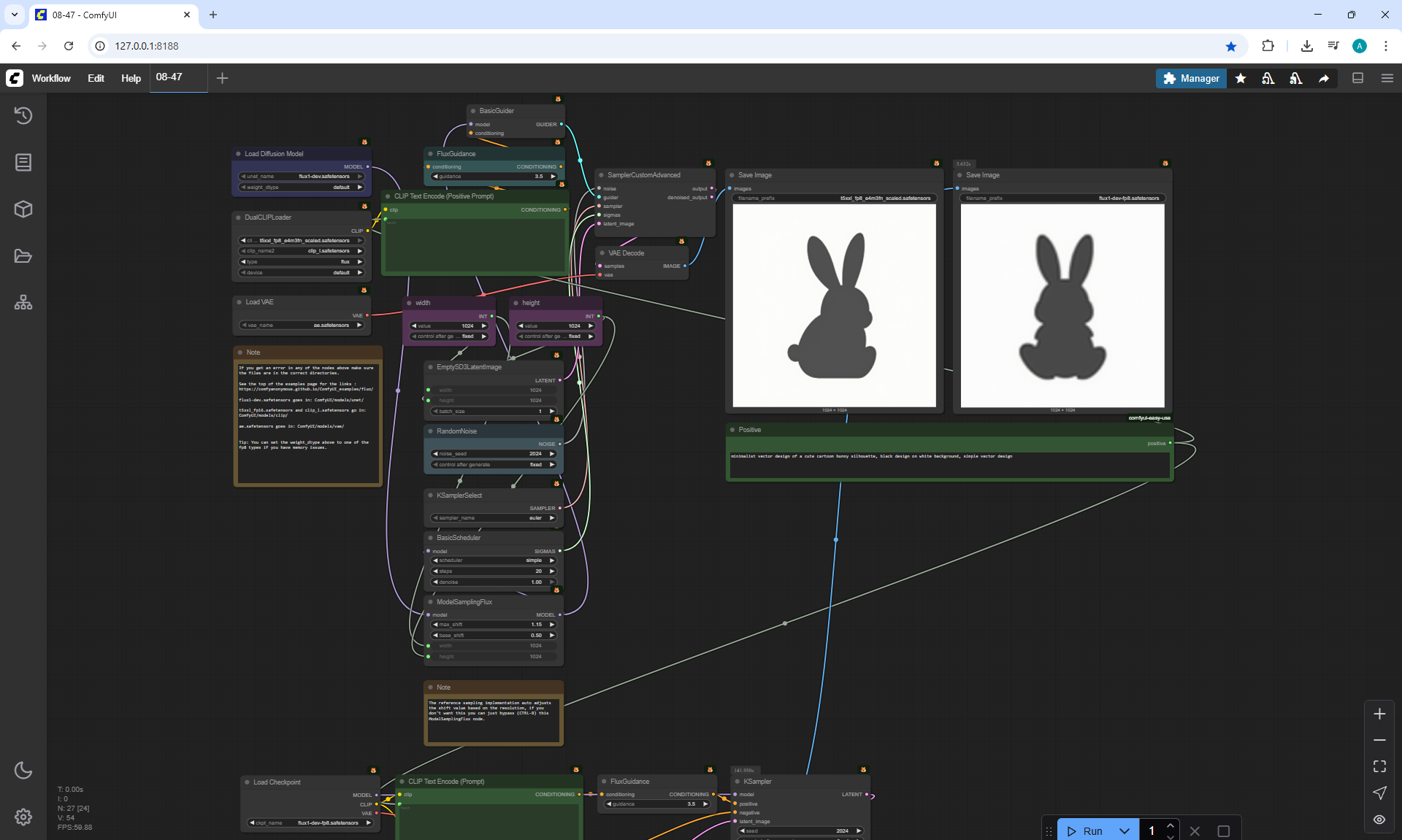The image size is (1402, 840).
Task: Open the scheduler simple combo box
Action: (494, 560)
